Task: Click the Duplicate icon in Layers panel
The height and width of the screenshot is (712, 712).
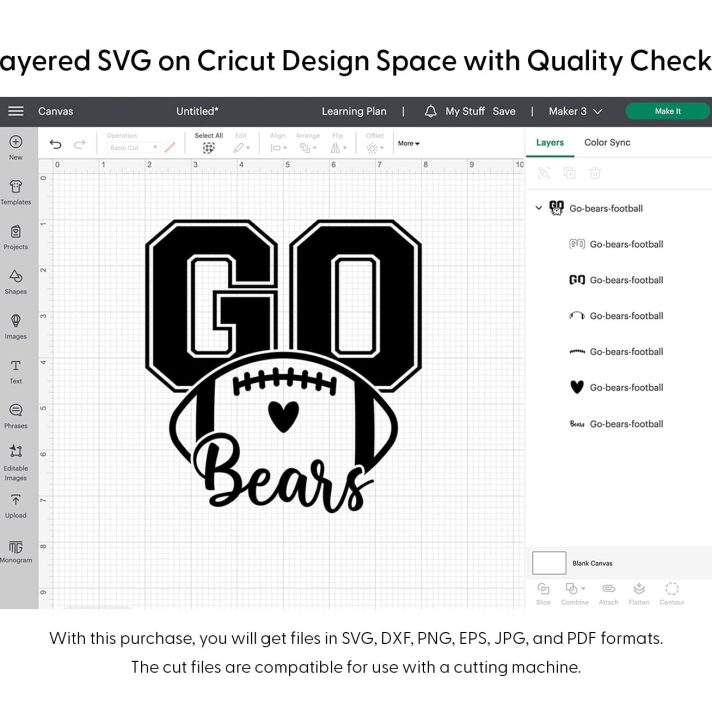Action: coord(569,173)
